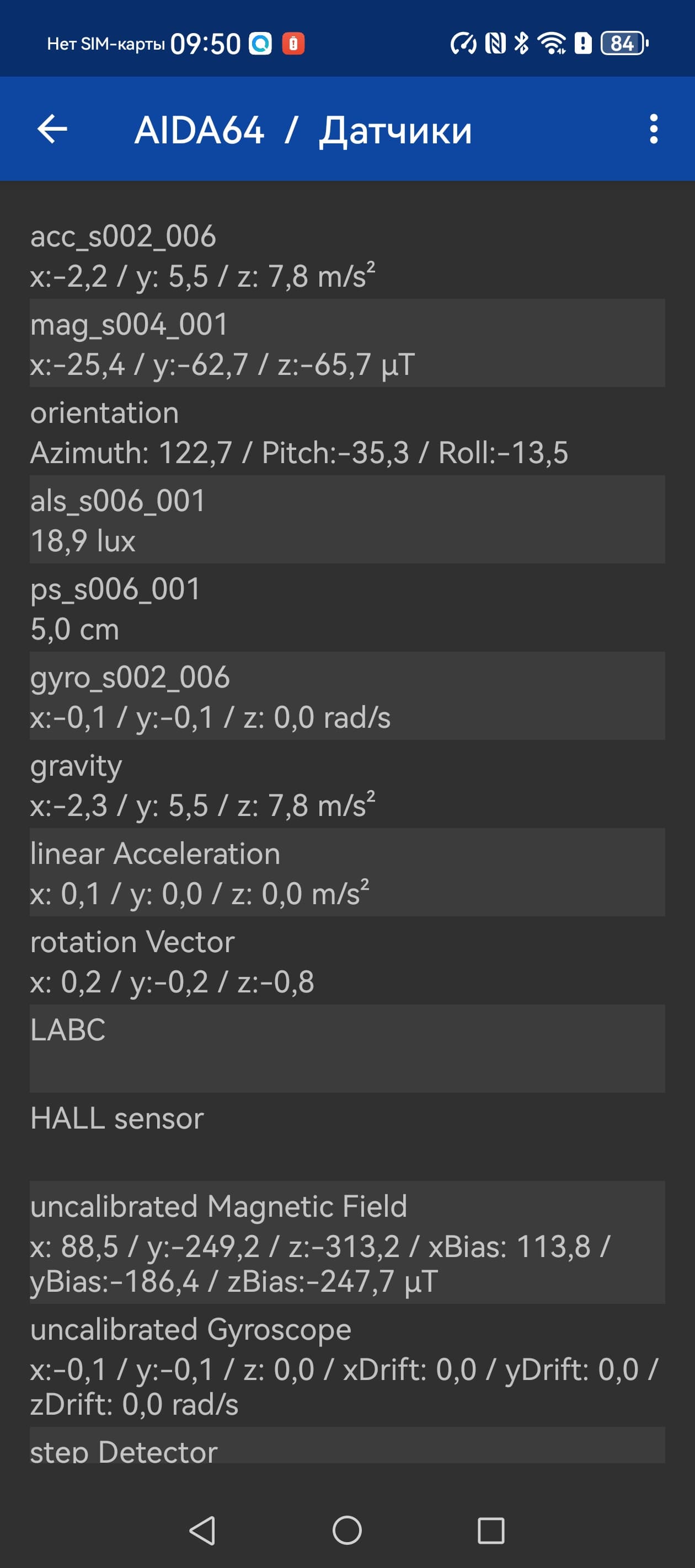
Task: Tap the ps_s006_001 proximity row
Action: pos(347,608)
